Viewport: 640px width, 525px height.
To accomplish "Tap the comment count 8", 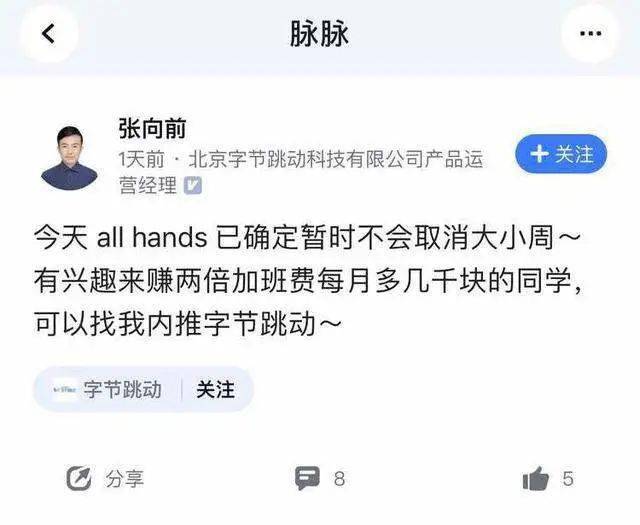I will click(x=340, y=478).
